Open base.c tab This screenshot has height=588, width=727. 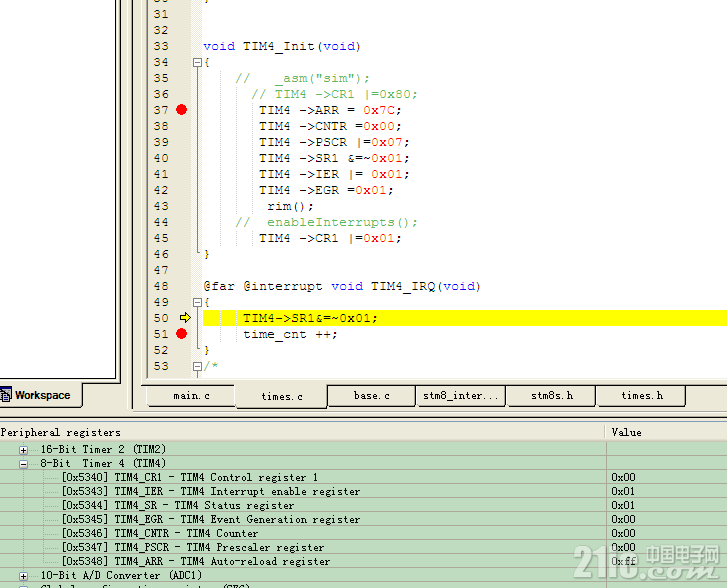[371, 396]
